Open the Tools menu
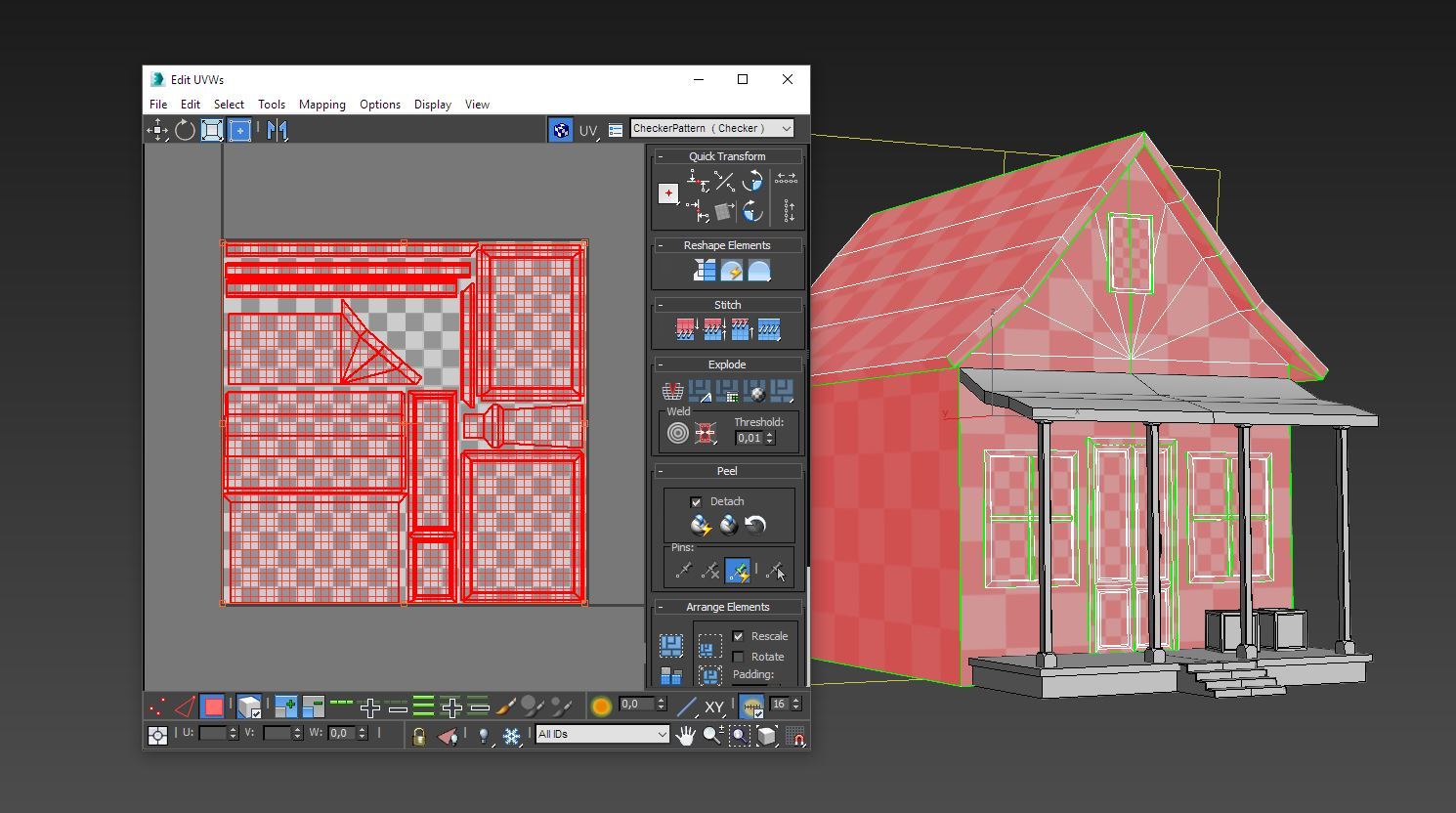The height and width of the screenshot is (813, 1456). (272, 105)
